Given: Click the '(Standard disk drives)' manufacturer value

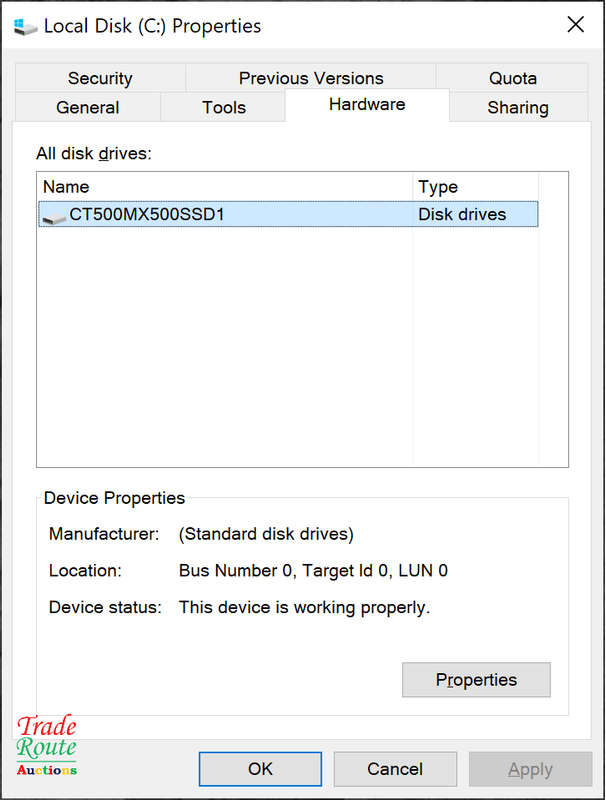Looking at the screenshot, I should pyautogui.click(x=266, y=534).
